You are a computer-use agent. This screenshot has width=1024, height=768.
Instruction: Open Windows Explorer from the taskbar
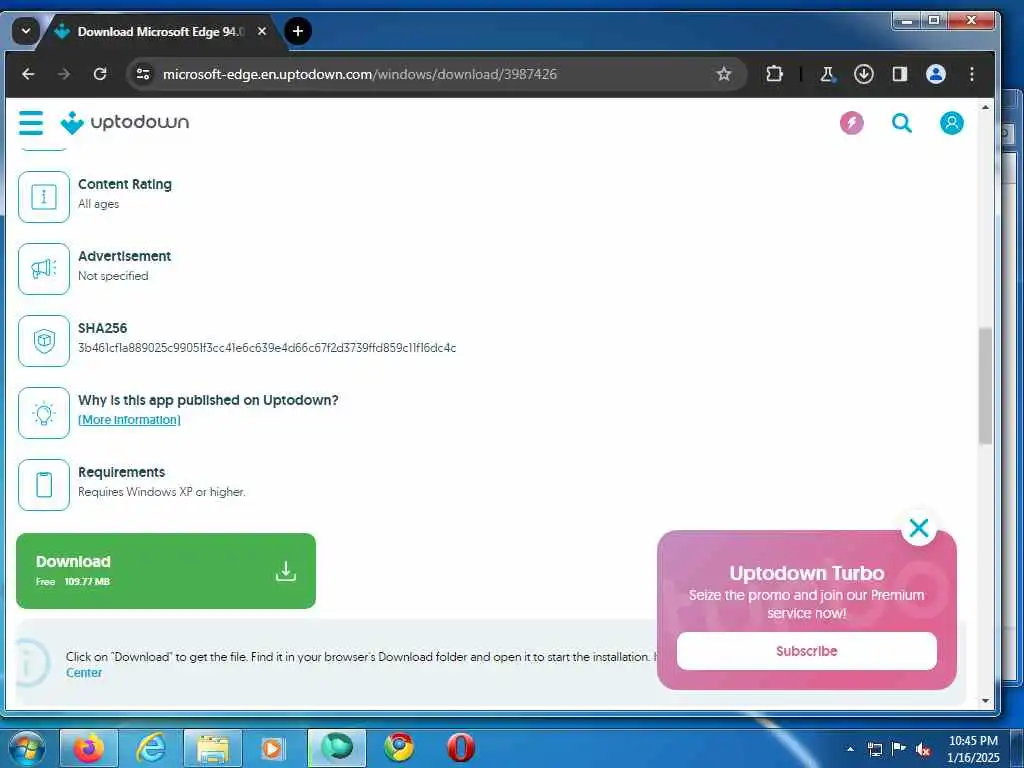pyautogui.click(x=213, y=748)
